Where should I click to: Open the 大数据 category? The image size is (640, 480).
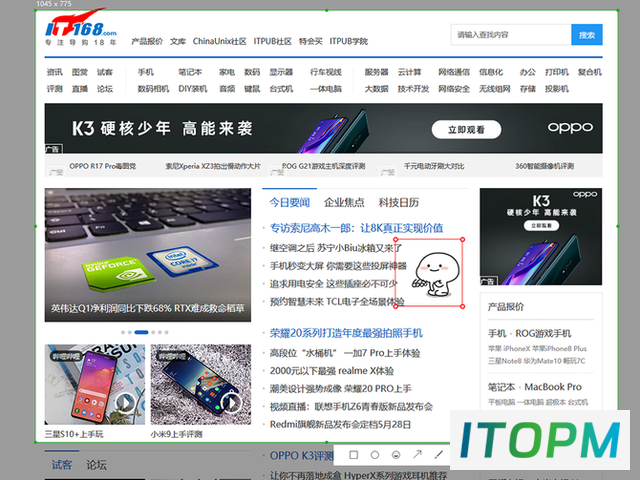[x=376, y=89]
